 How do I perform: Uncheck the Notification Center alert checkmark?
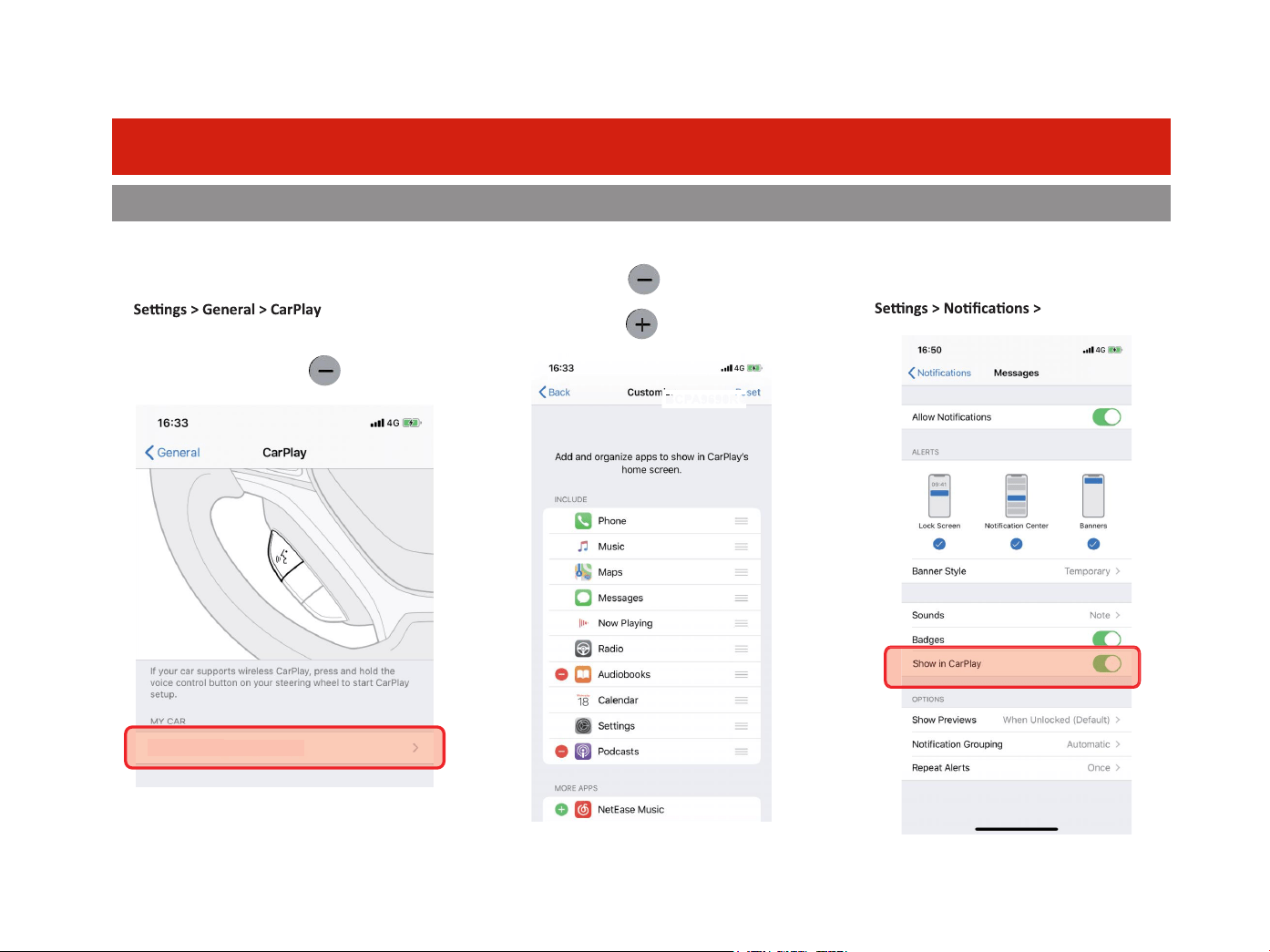pyautogui.click(x=1017, y=544)
